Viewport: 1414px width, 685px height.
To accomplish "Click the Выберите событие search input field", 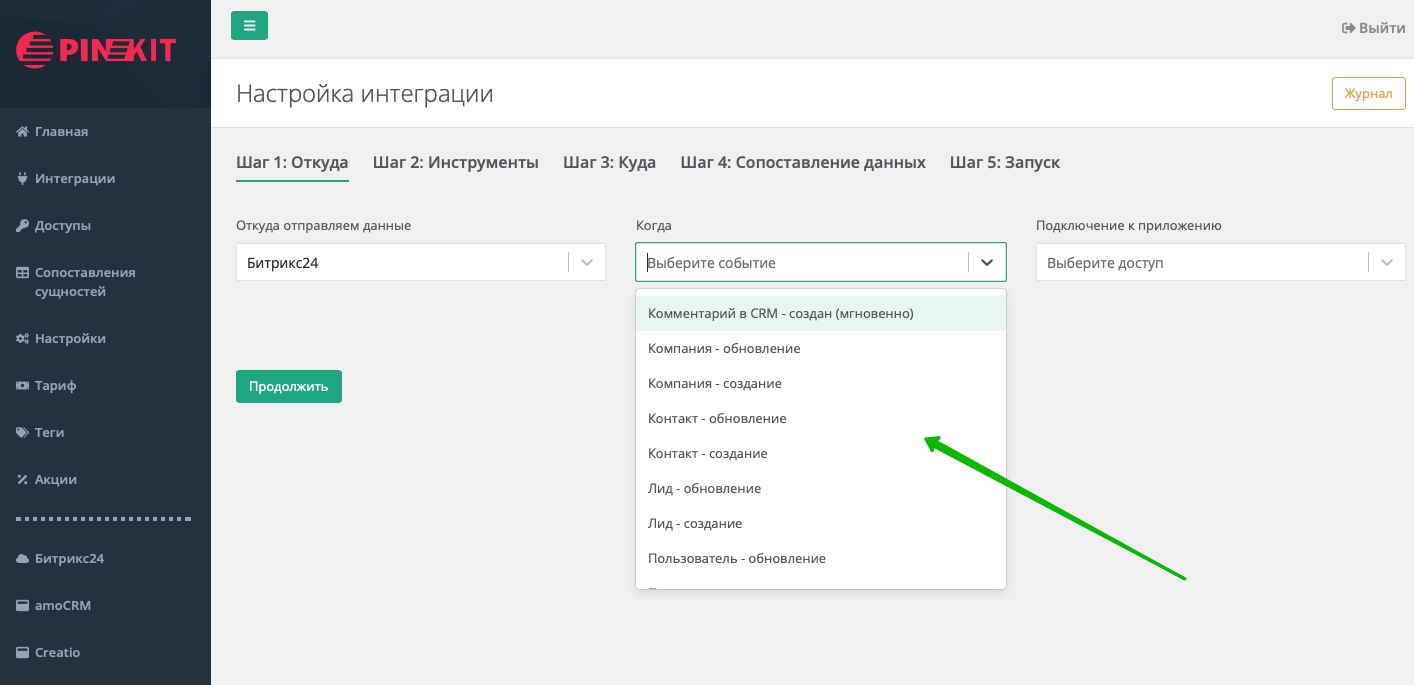I will pos(800,263).
